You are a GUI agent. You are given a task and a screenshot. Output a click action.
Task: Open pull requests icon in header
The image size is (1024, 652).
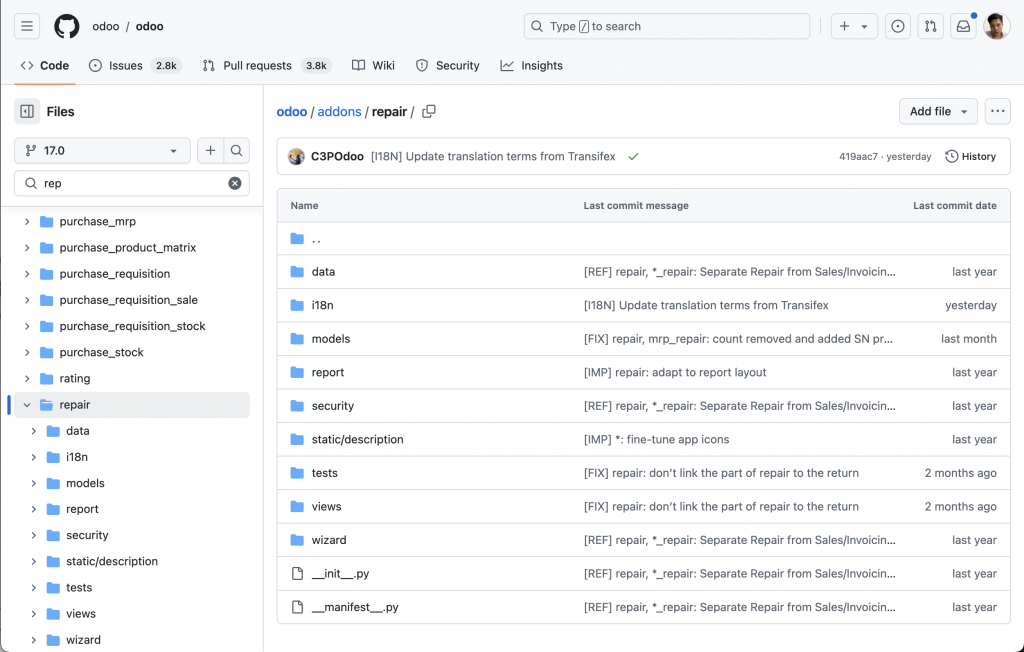pyautogui.click(x=931, y=26)
